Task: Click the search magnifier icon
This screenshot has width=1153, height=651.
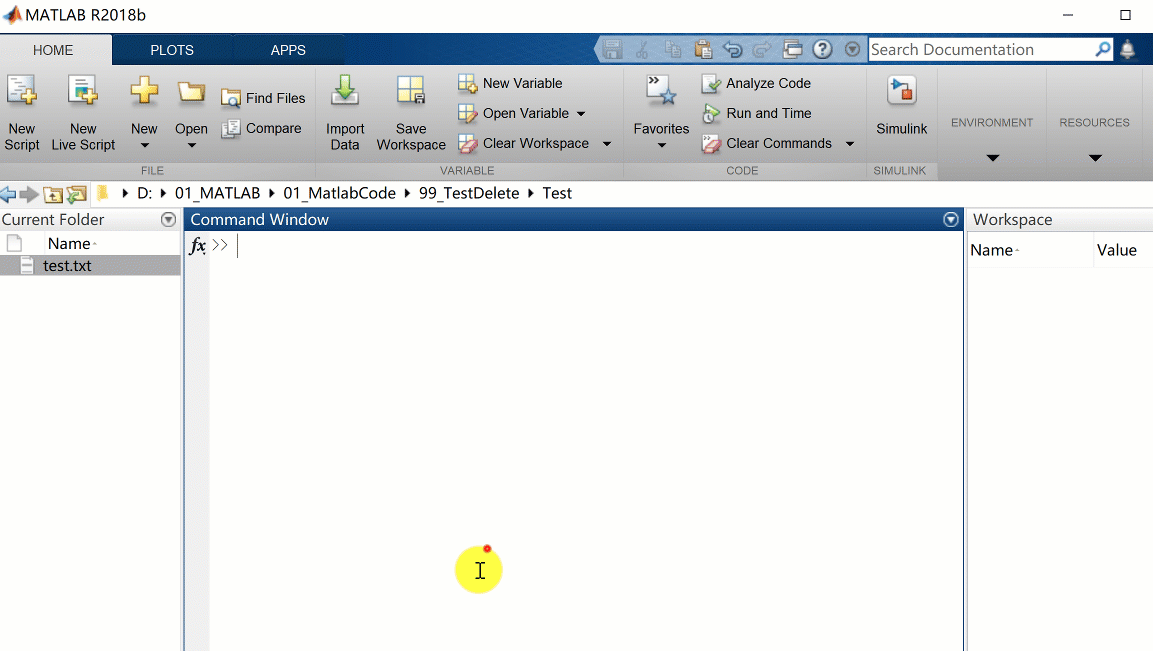Action: pos(1102,49)
